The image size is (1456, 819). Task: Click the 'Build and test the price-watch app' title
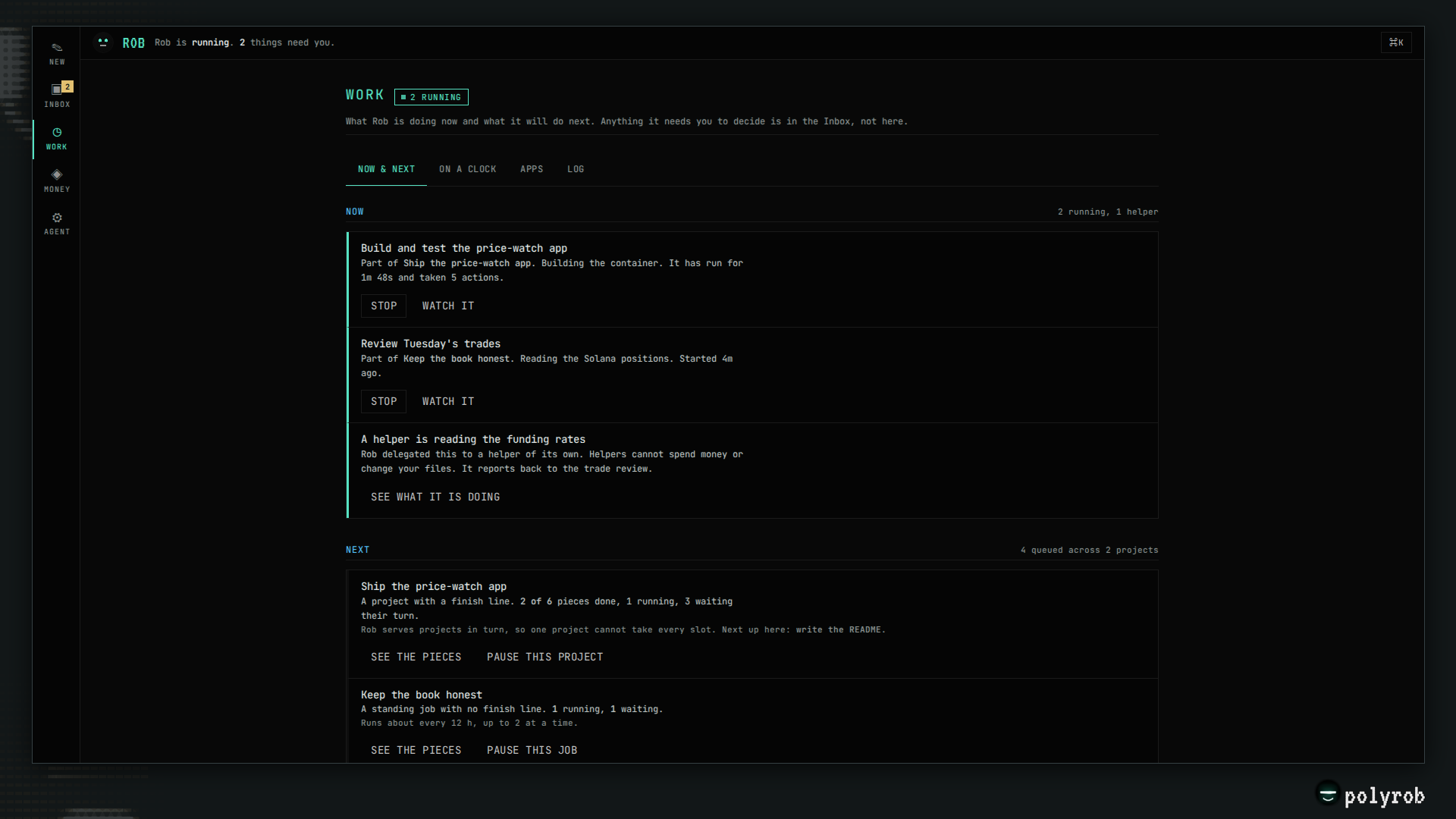pyautogui.click(x=464, y=248)
